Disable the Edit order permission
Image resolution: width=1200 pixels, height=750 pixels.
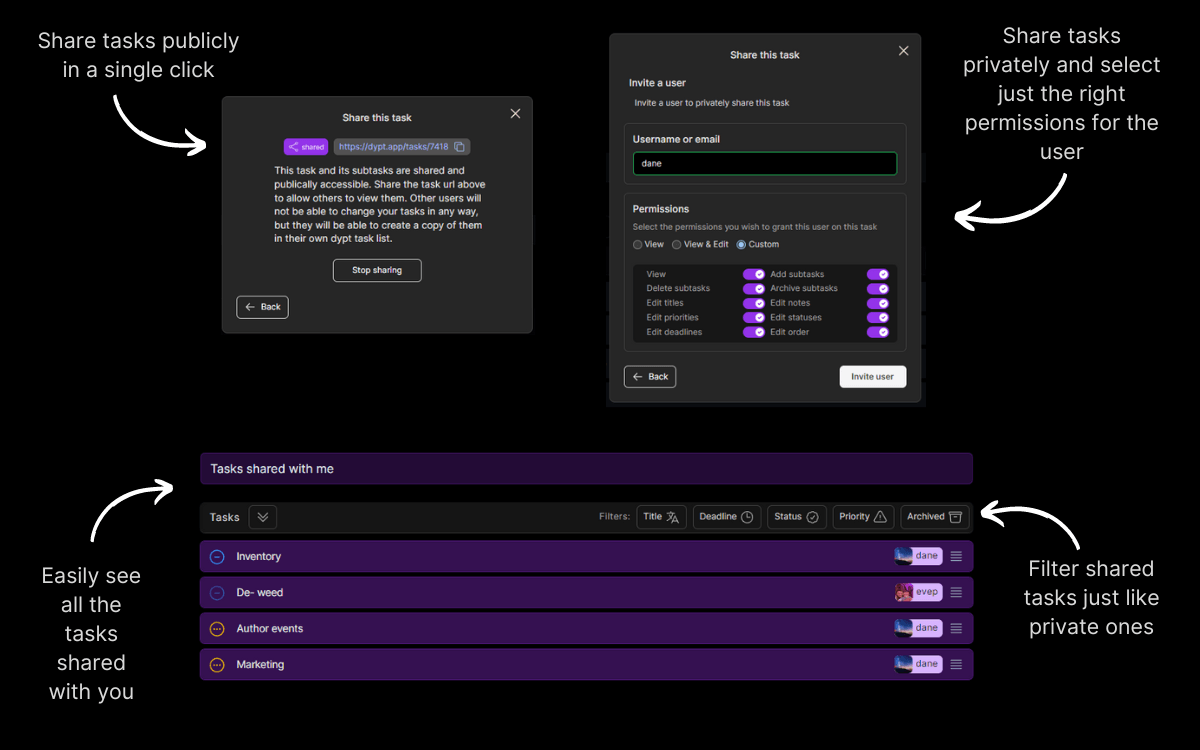[878, 332]
